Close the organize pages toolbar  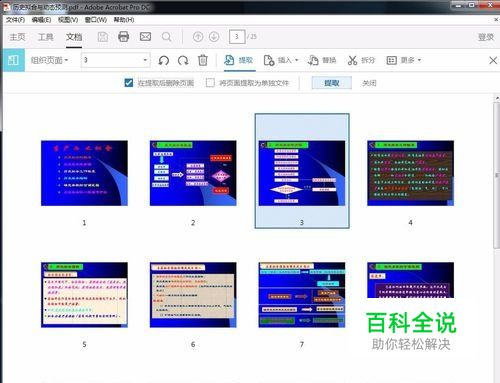click(493, 61)
